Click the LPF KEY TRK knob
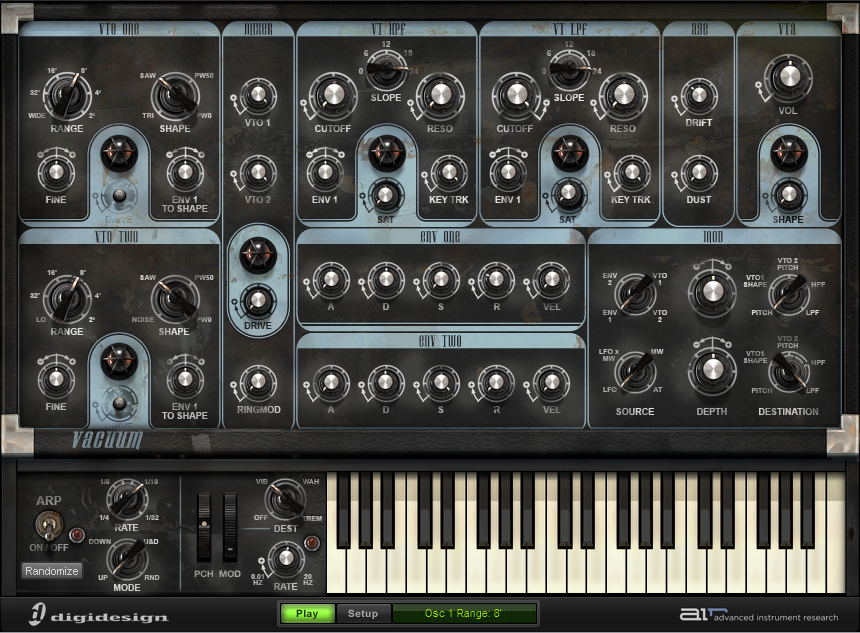Screen dimensions: 860x633 pyautogui.click(x=631, y=172)
